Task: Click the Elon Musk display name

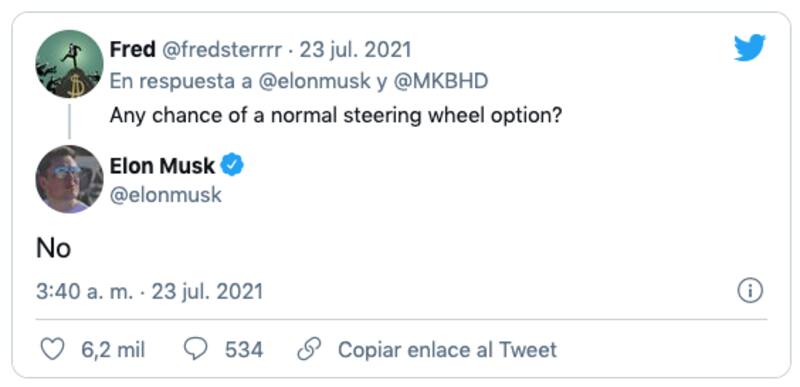Action: click(x=162, y=166)
